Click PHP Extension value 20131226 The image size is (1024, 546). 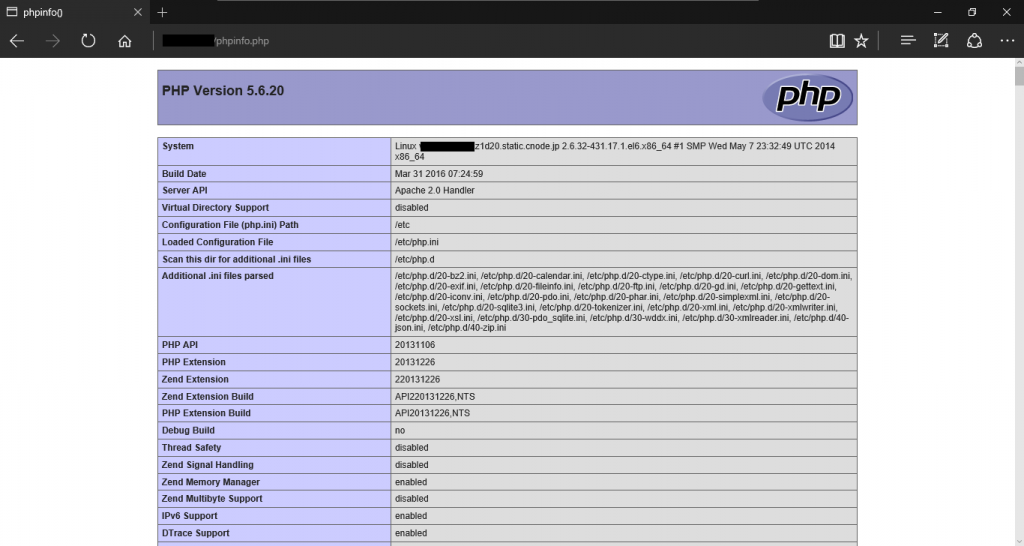tap(415, 362)
